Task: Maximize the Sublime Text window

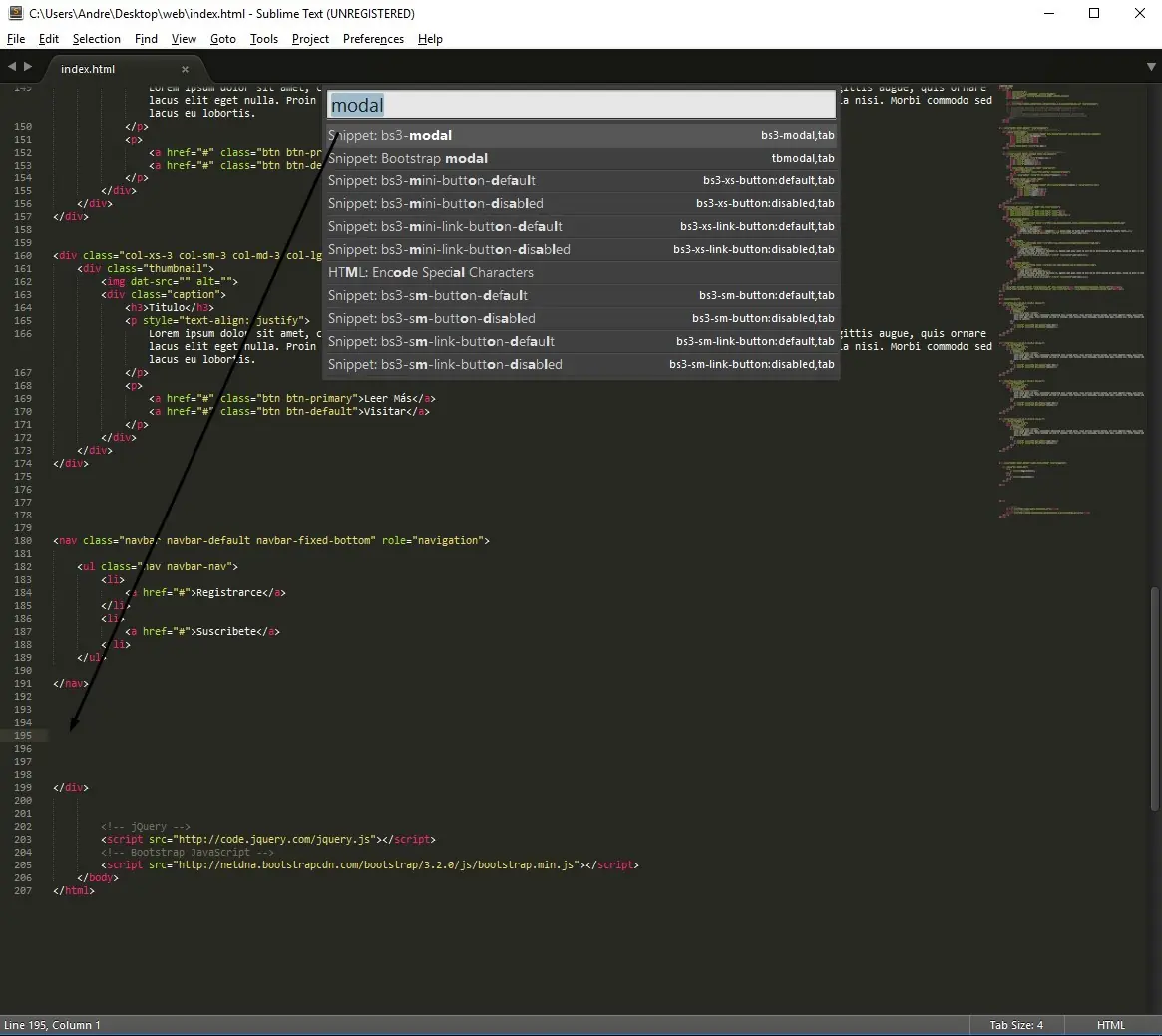Action: (1094, 13)
